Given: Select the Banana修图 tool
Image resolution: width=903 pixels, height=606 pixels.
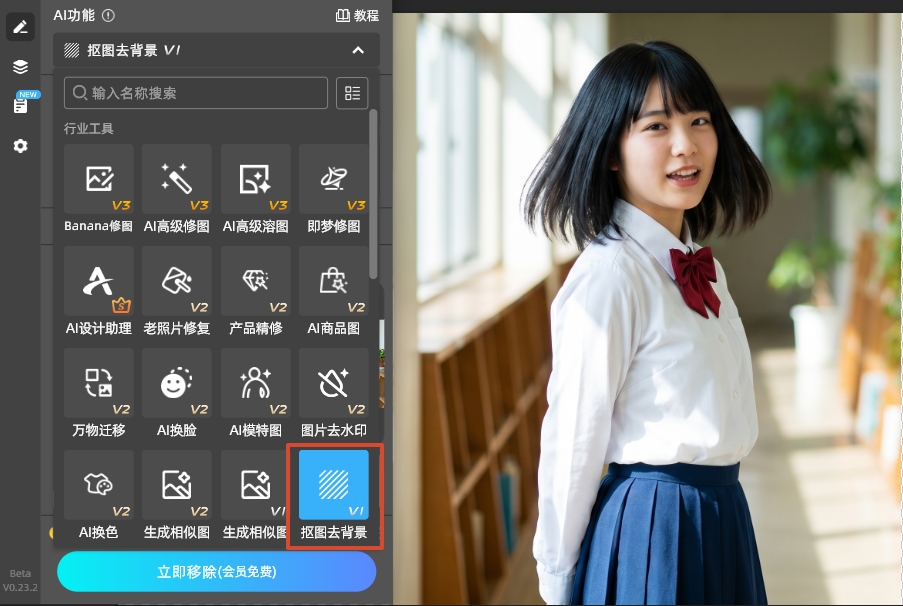Looking at the screenshot, I should coord(98,188).
